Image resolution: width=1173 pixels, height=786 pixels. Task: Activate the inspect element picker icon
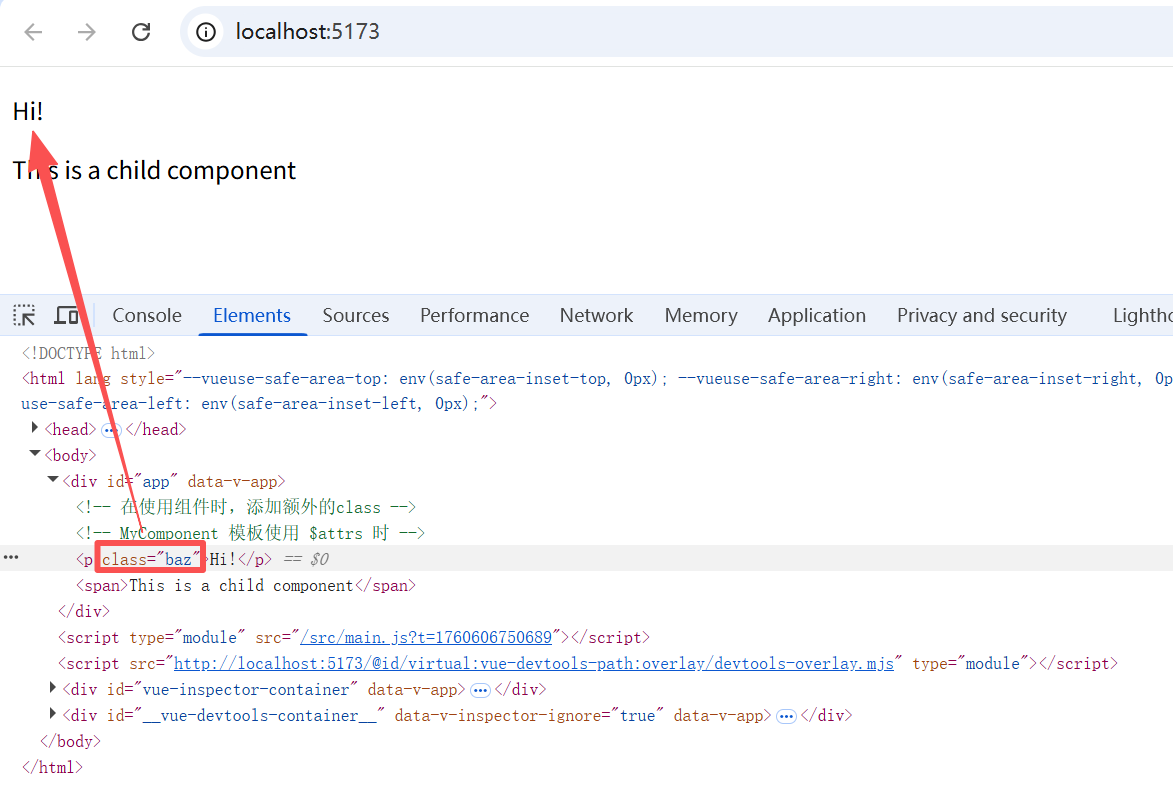click(x=24, y=315)
